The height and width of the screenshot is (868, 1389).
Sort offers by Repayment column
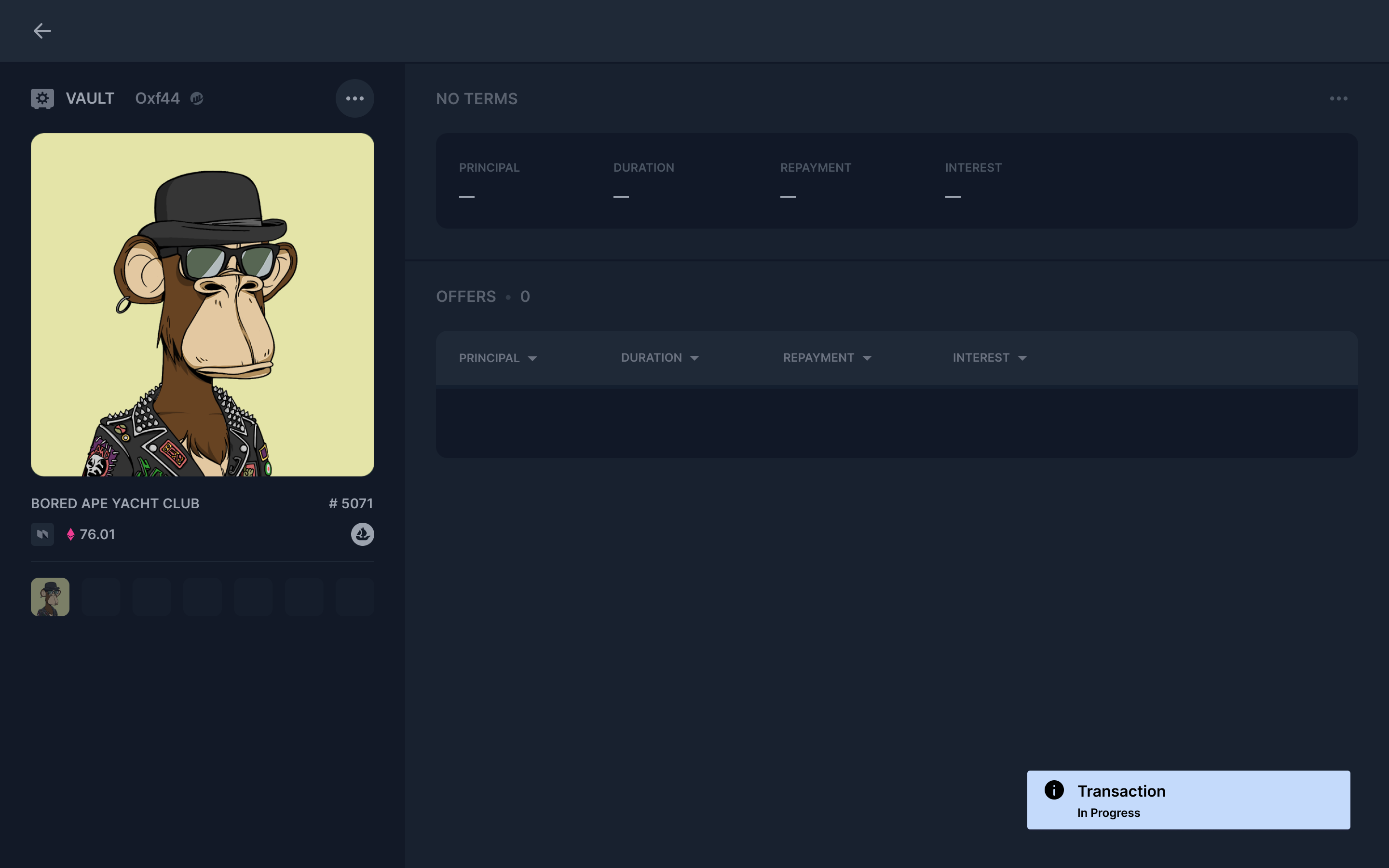point(827,358)
